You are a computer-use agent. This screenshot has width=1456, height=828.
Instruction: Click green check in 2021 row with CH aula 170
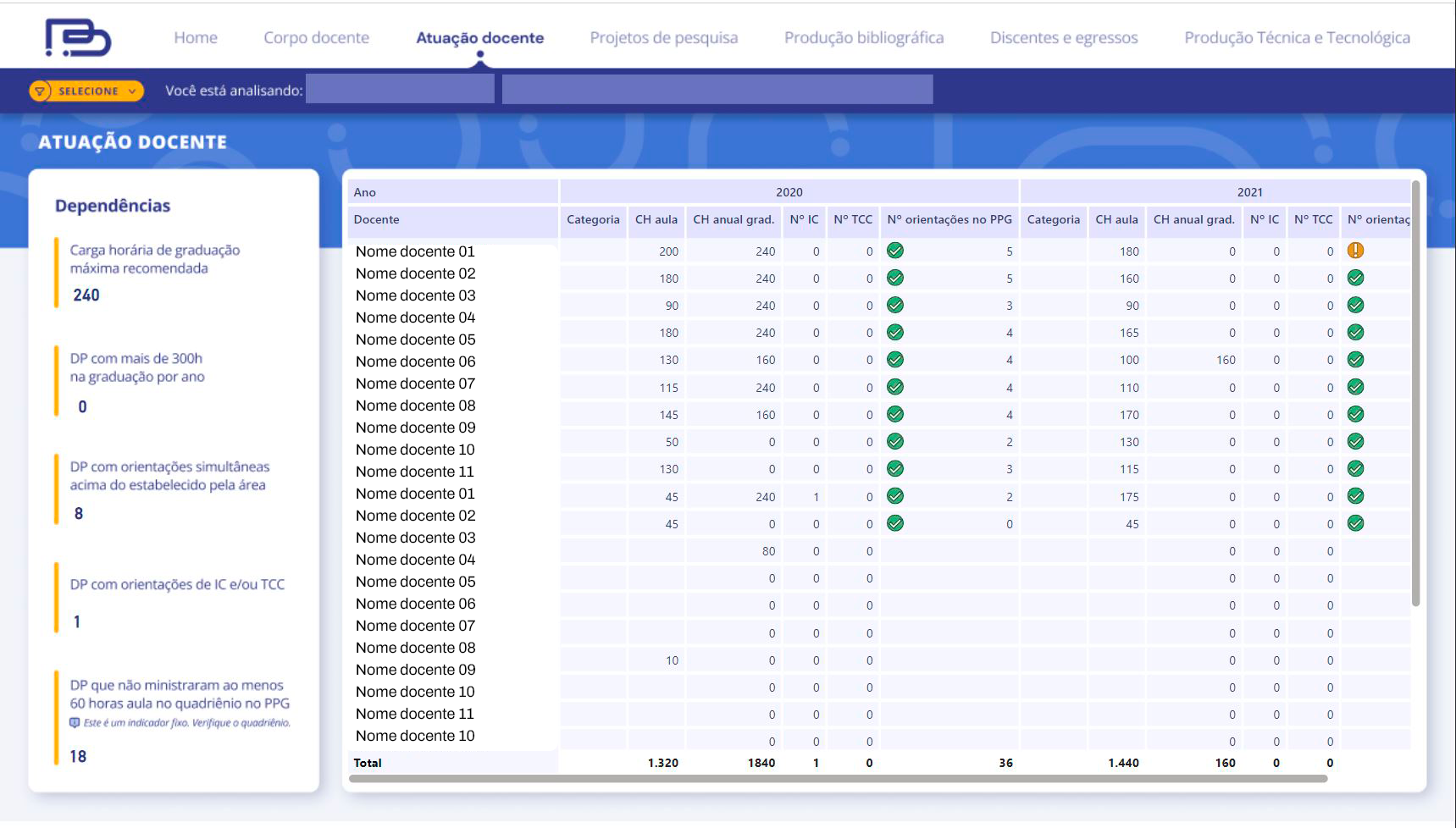(1355, 414)
